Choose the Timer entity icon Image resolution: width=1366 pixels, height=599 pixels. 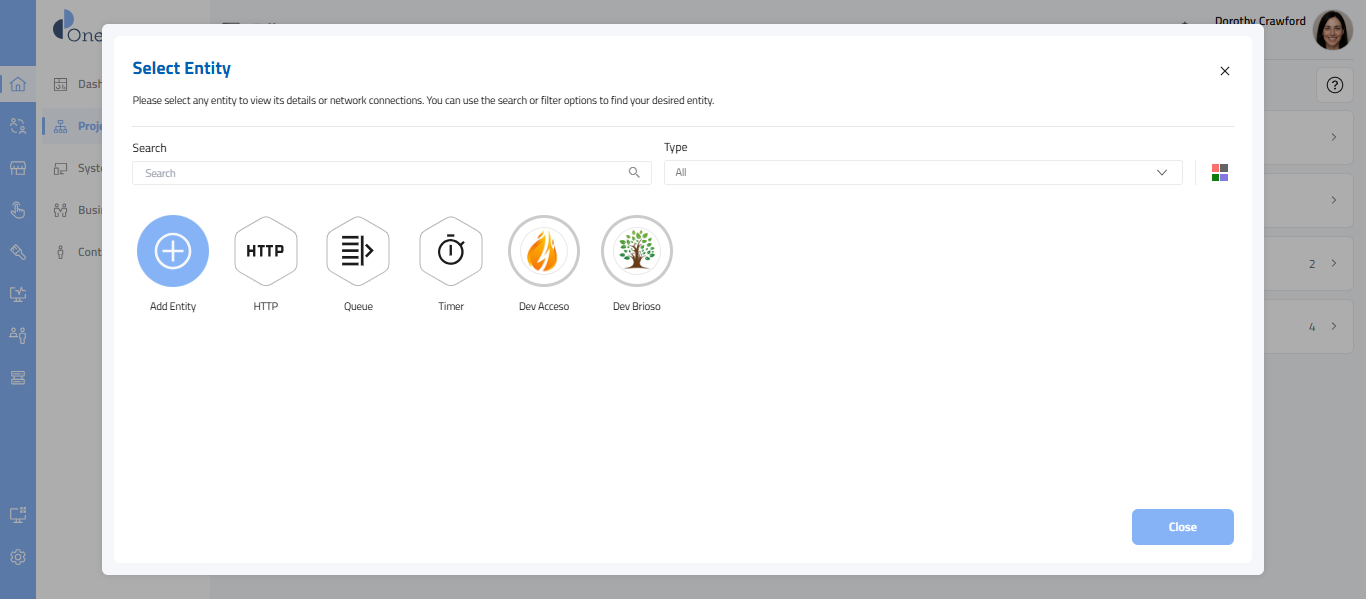click(x=451, y=251)
